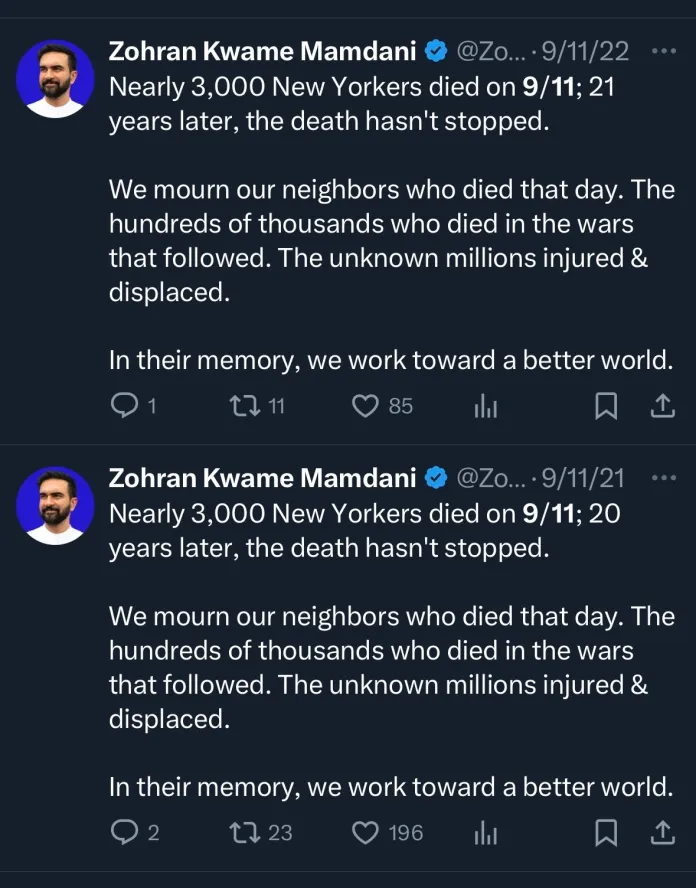Open more options on 9/11/21 tweet
Image resolution: width=696 pixels, height=888 pixels.
coord(663,477)
